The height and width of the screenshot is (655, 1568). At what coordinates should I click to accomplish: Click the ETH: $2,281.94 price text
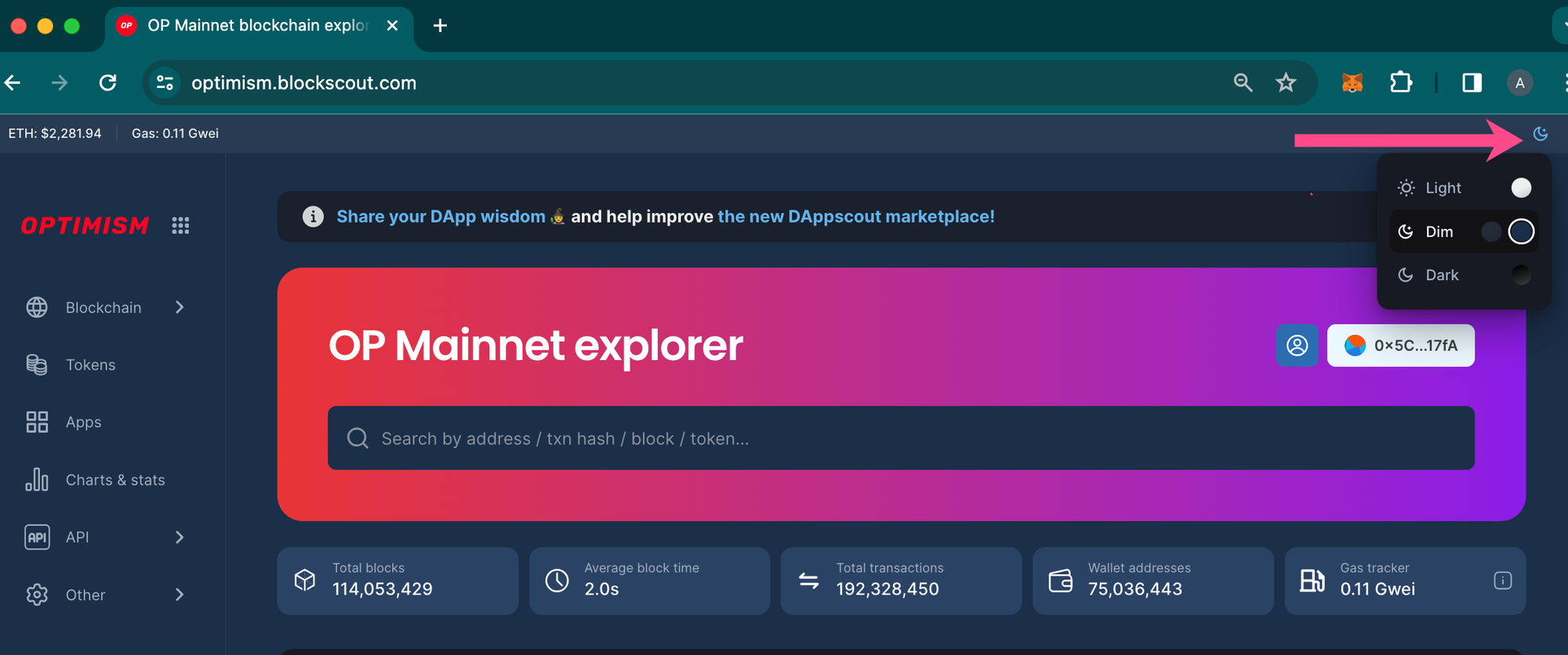[55, 133]
